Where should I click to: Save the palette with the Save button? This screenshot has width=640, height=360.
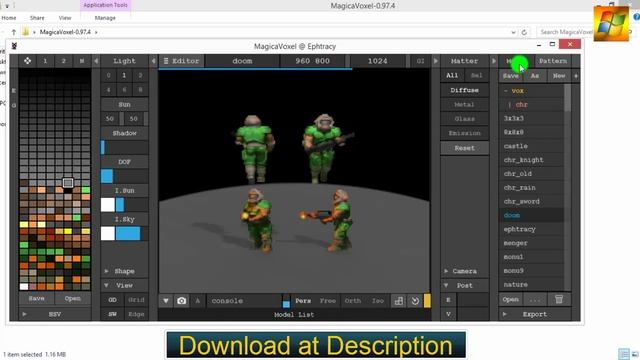click(x=36, y=298)
